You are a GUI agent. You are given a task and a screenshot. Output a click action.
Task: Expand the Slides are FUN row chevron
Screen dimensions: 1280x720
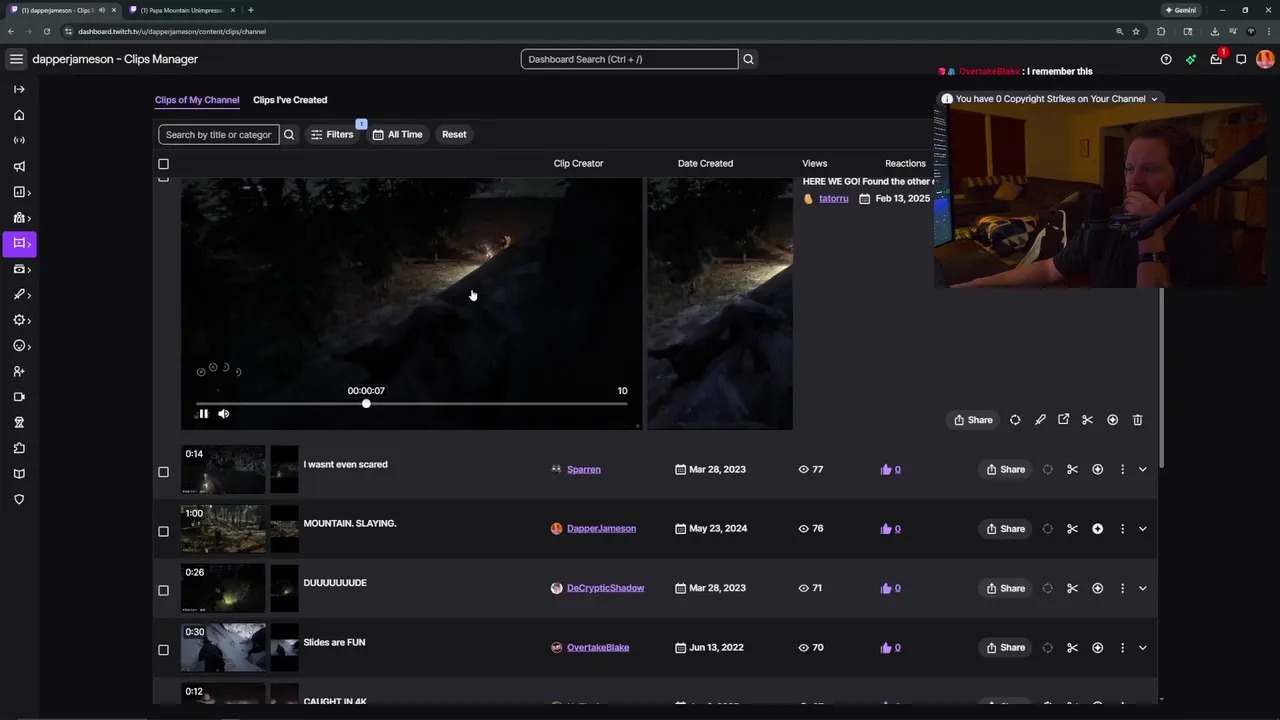pos(1143,648)
